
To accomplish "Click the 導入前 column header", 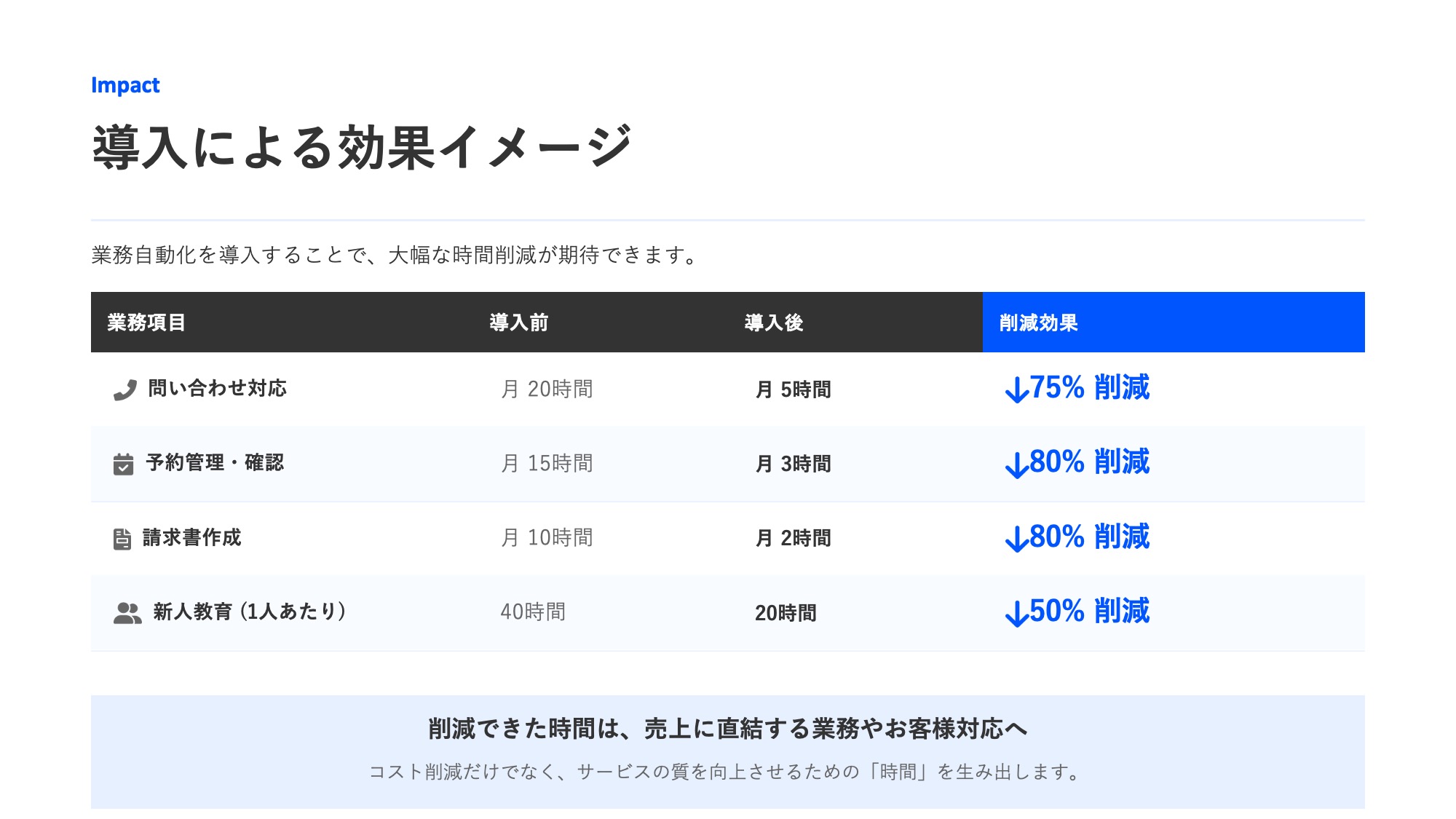I will coord(518,323).
